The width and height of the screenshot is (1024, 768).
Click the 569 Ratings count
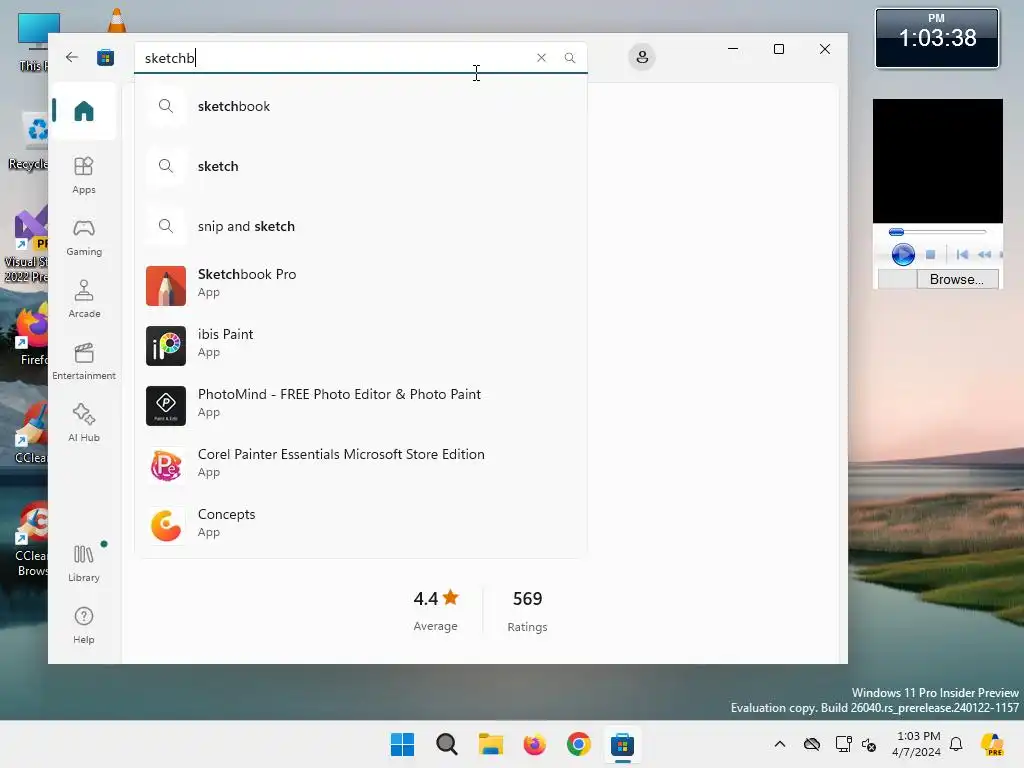(x=527, y=611)
